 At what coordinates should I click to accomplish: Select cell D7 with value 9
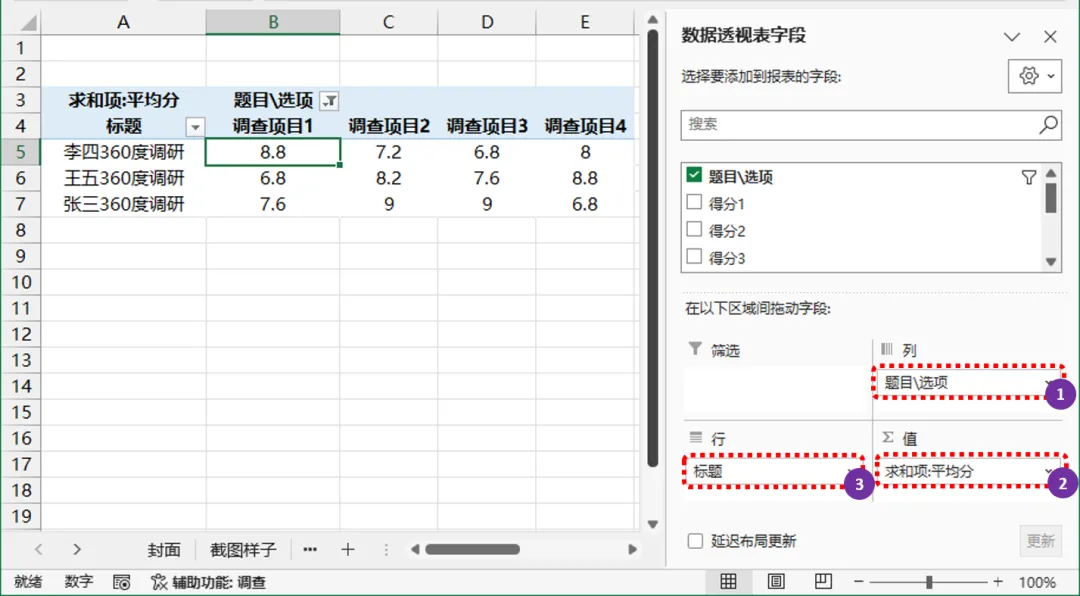point(487,204)
